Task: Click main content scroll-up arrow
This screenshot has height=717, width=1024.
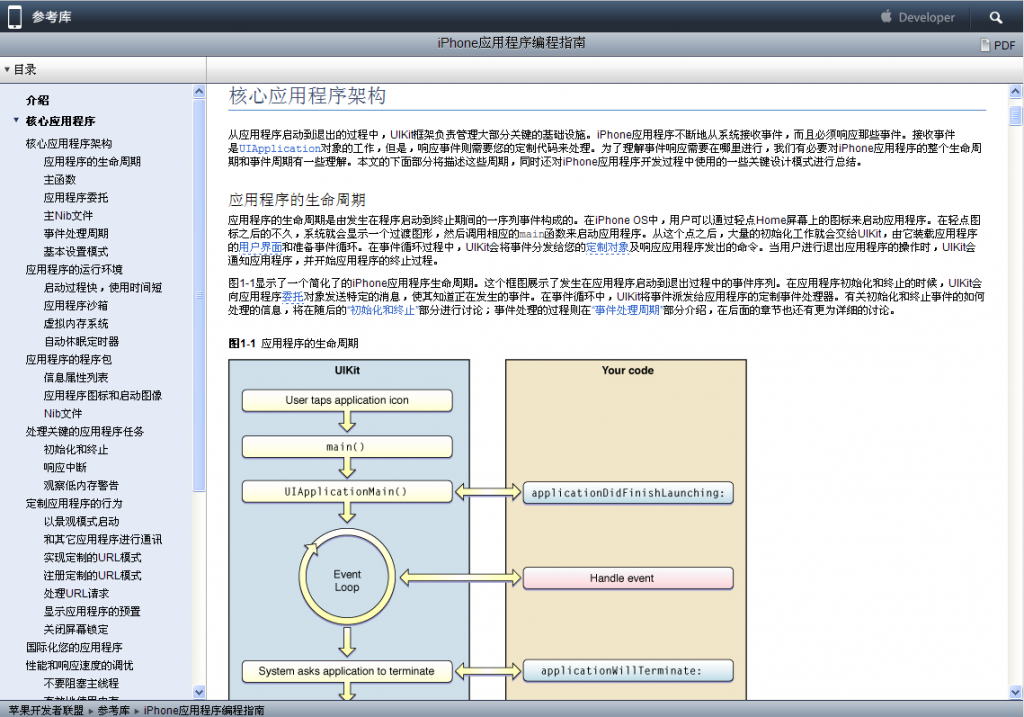Action: click(1015, 92)
